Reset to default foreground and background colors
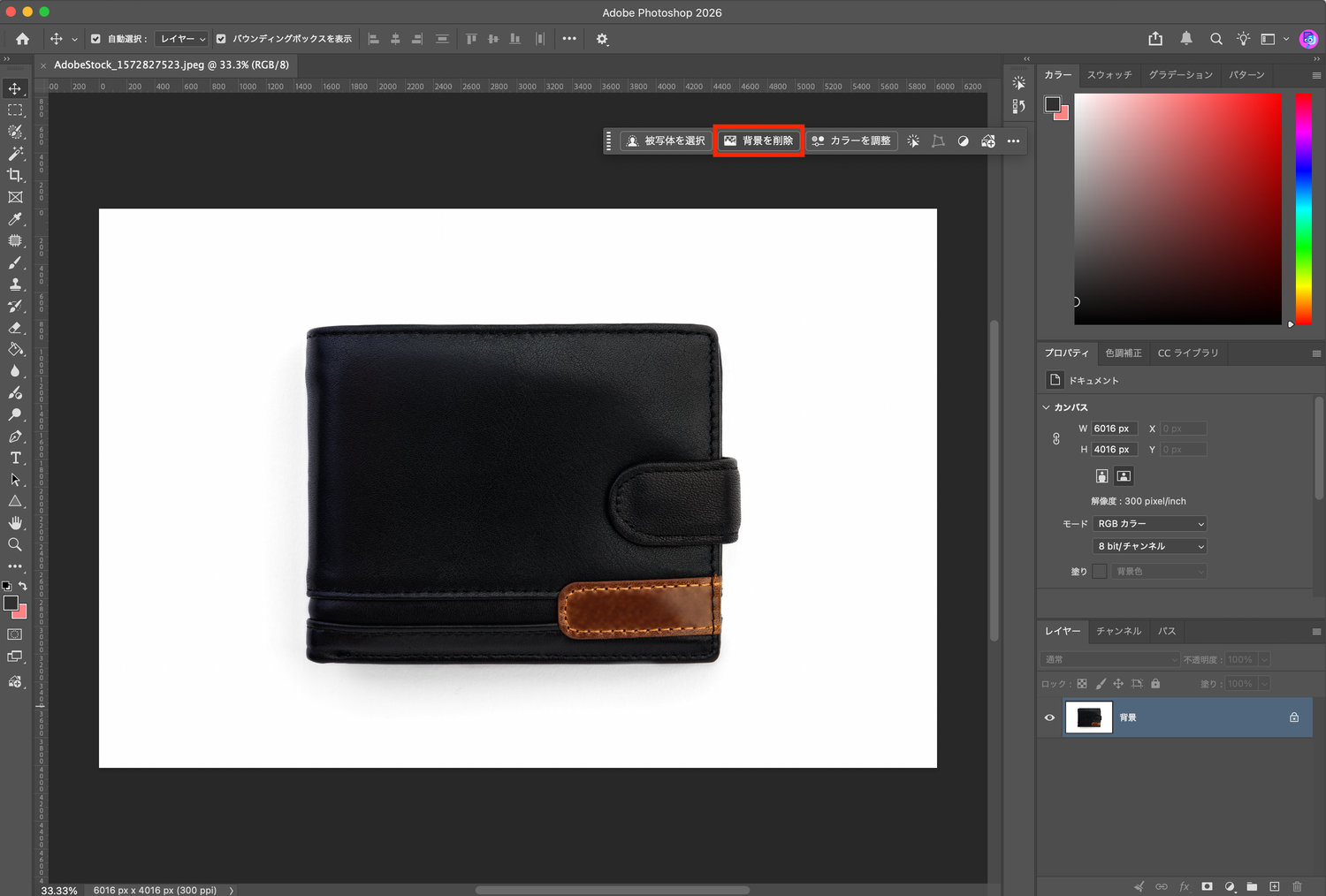This screenshot has width=1326, height=896. [7, 586]
